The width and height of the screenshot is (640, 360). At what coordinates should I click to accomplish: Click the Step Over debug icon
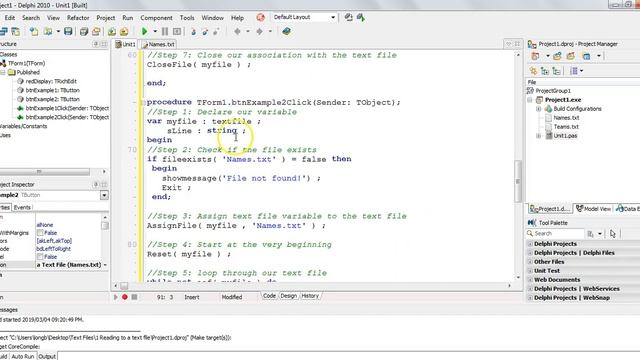[205, 31]
